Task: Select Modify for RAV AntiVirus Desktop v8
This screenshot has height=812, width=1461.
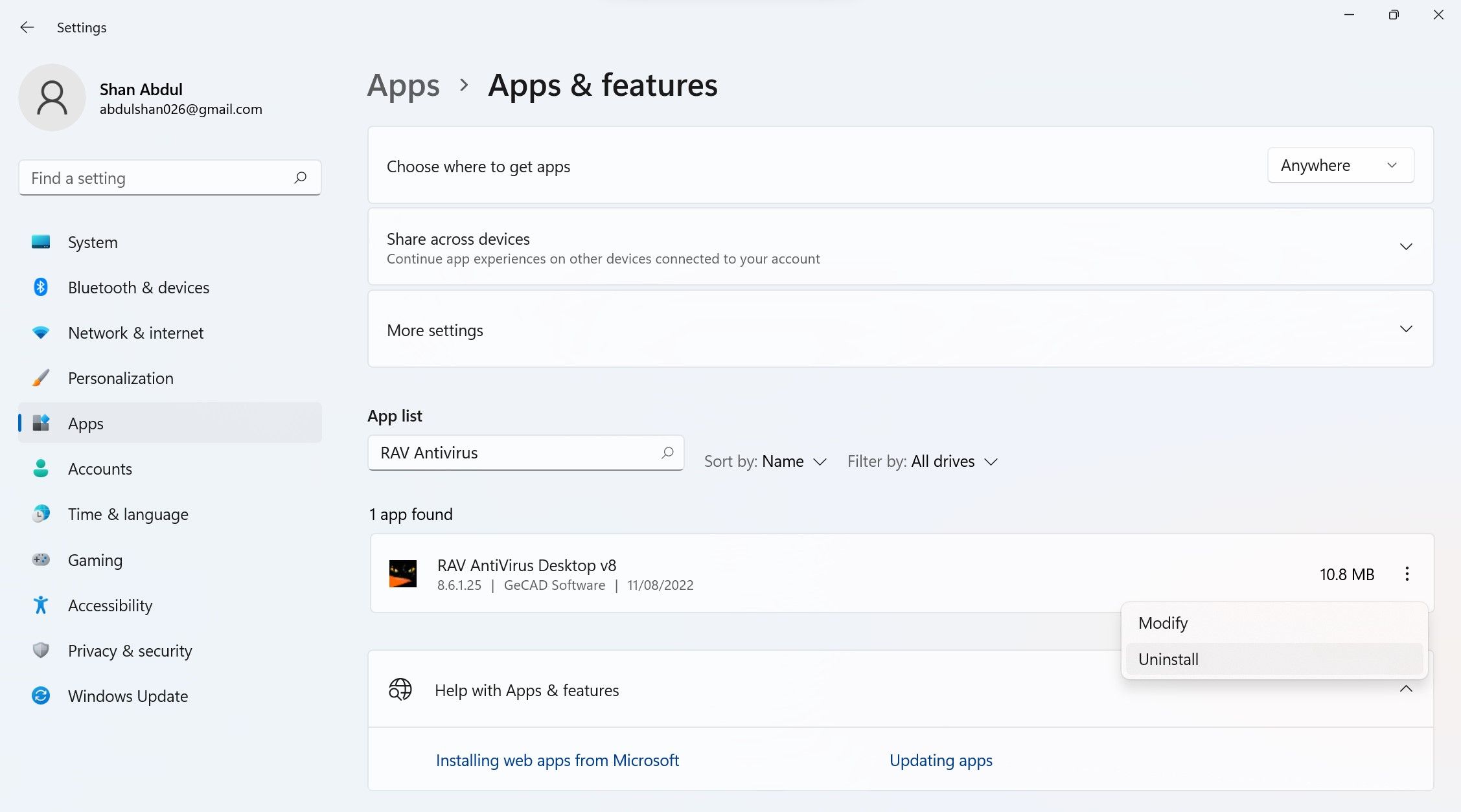Action: pos(1163,622)
